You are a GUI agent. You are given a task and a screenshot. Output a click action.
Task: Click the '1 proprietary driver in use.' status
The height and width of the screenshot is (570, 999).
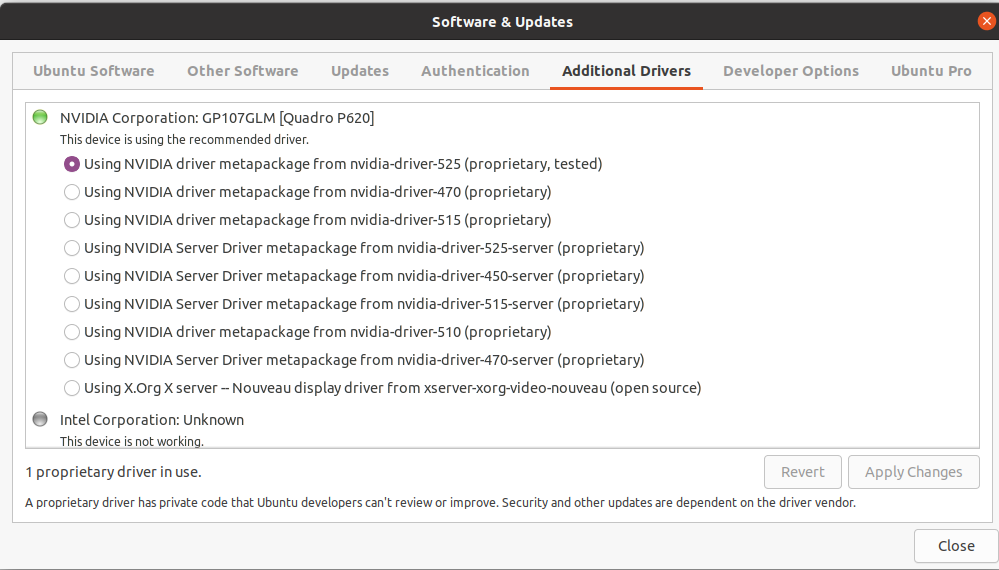[x=113, y=472]
